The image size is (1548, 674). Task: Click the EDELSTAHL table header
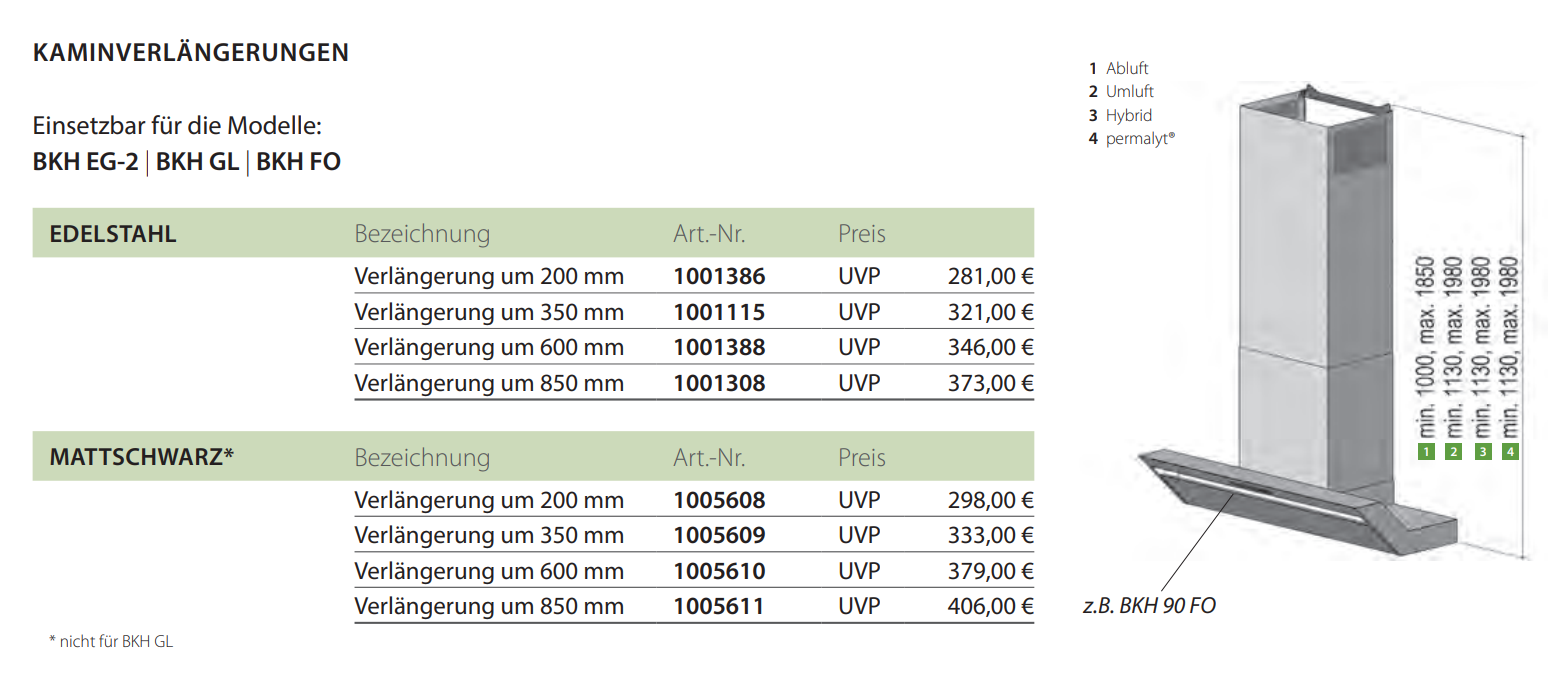pos(113,234)
